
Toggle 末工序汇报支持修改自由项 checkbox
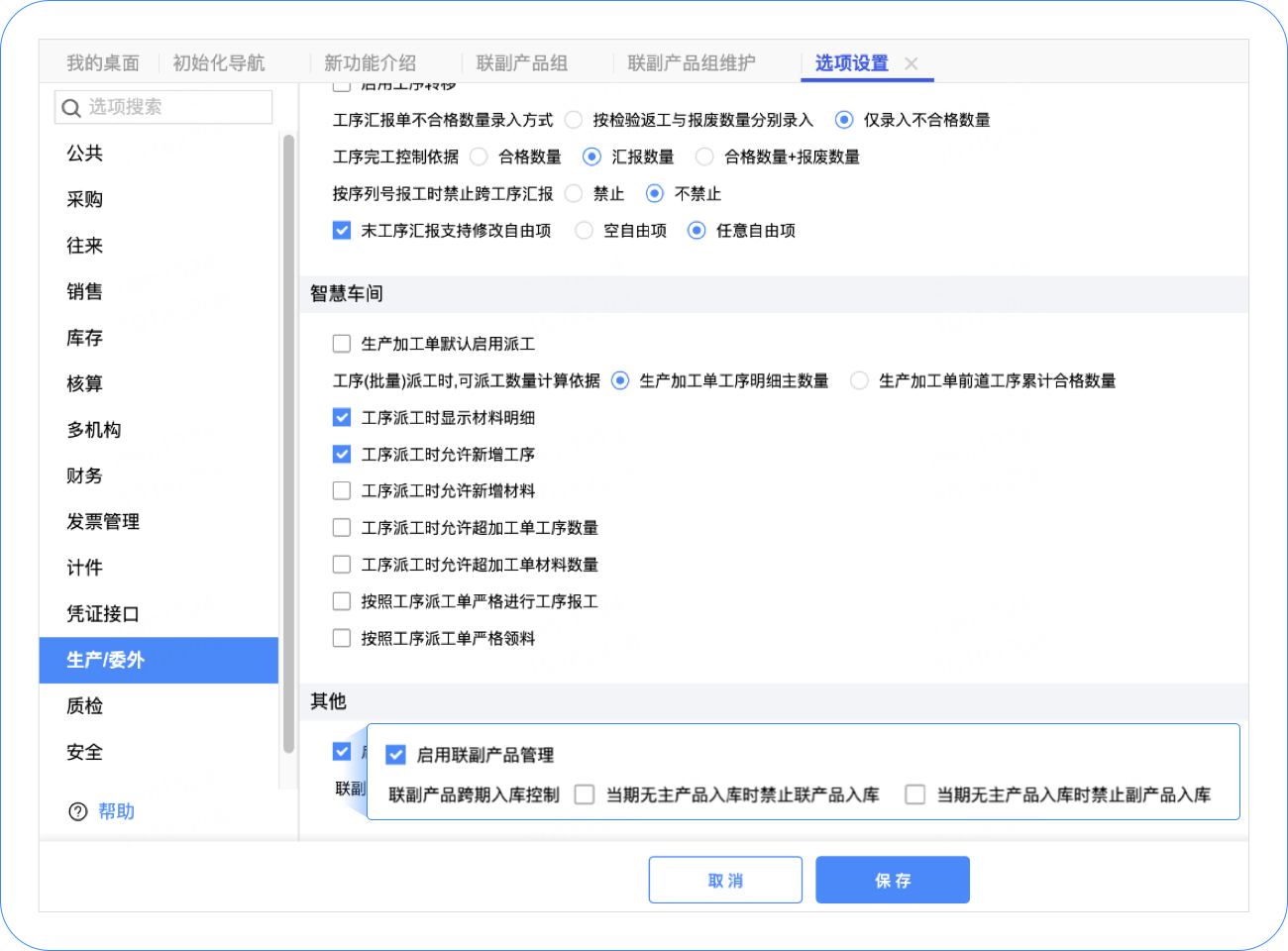(342, 230)
